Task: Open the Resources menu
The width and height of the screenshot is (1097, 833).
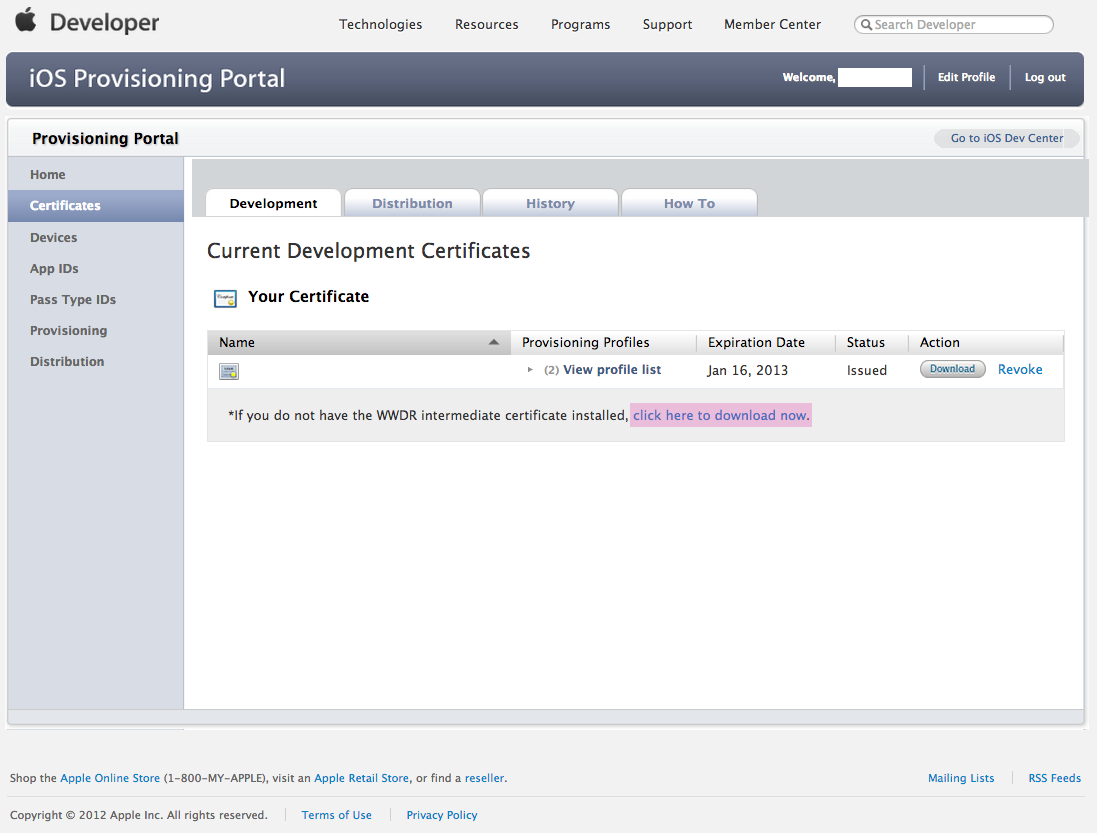Action: coord(486,24)
